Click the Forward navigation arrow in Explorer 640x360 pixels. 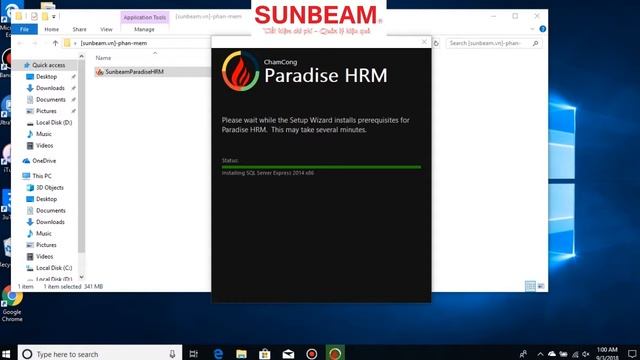35,43
